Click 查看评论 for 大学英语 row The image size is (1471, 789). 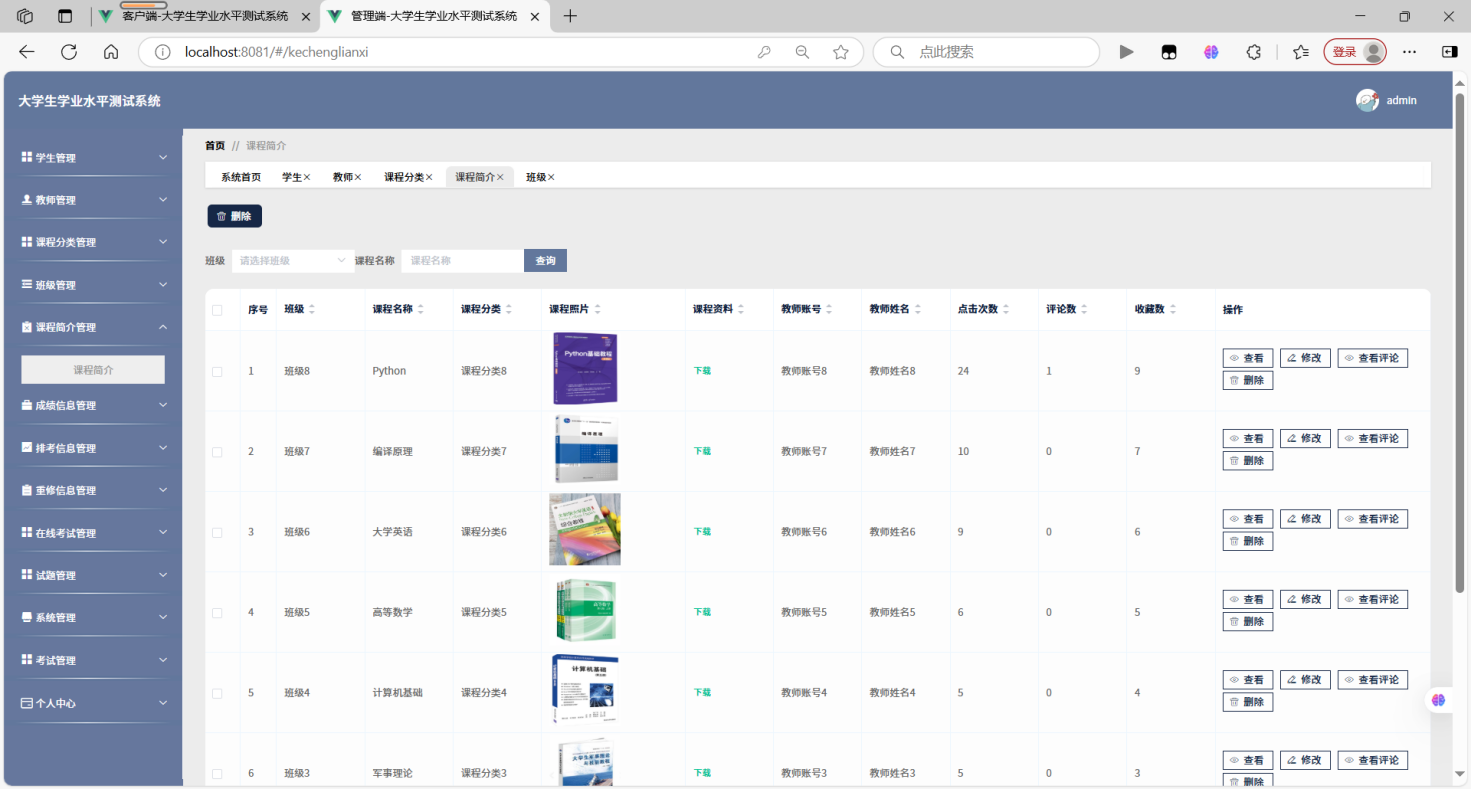pos(1372,519)
